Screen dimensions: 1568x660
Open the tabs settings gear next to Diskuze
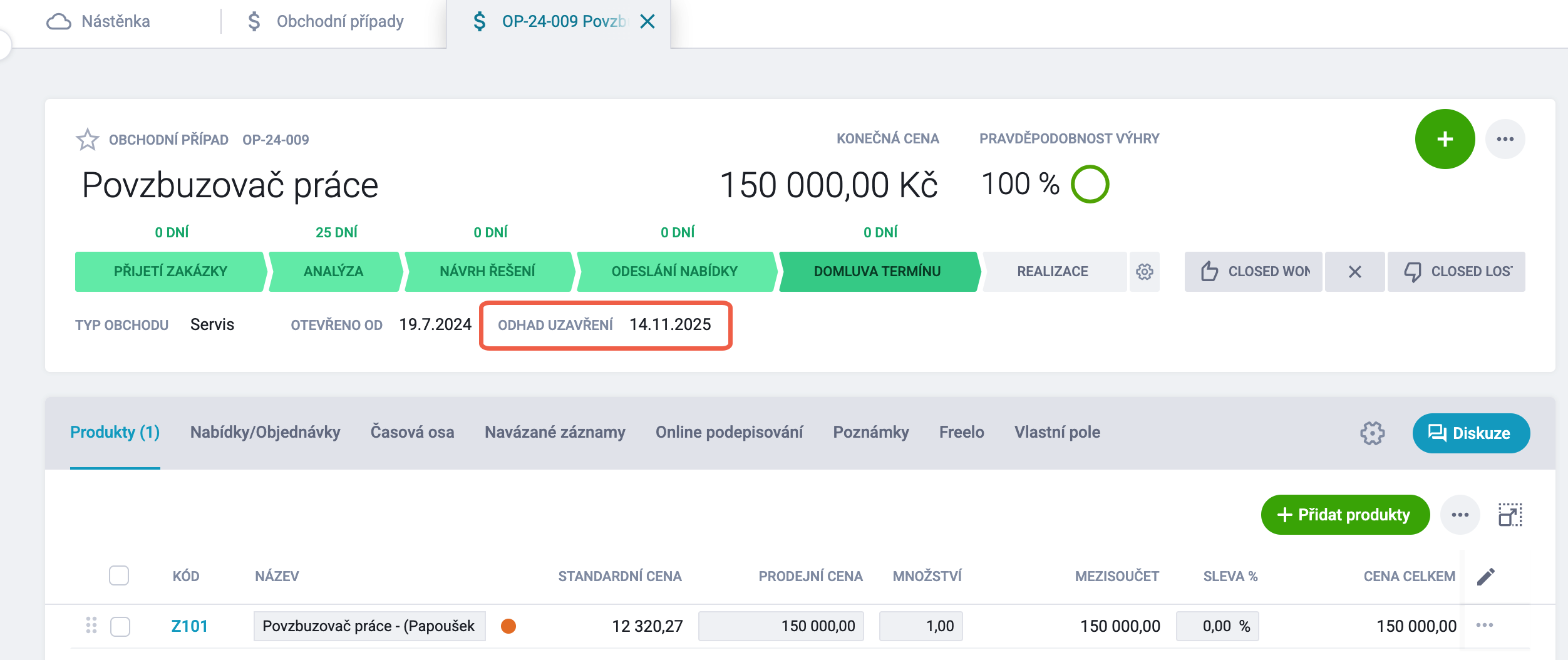(1372, 433)
